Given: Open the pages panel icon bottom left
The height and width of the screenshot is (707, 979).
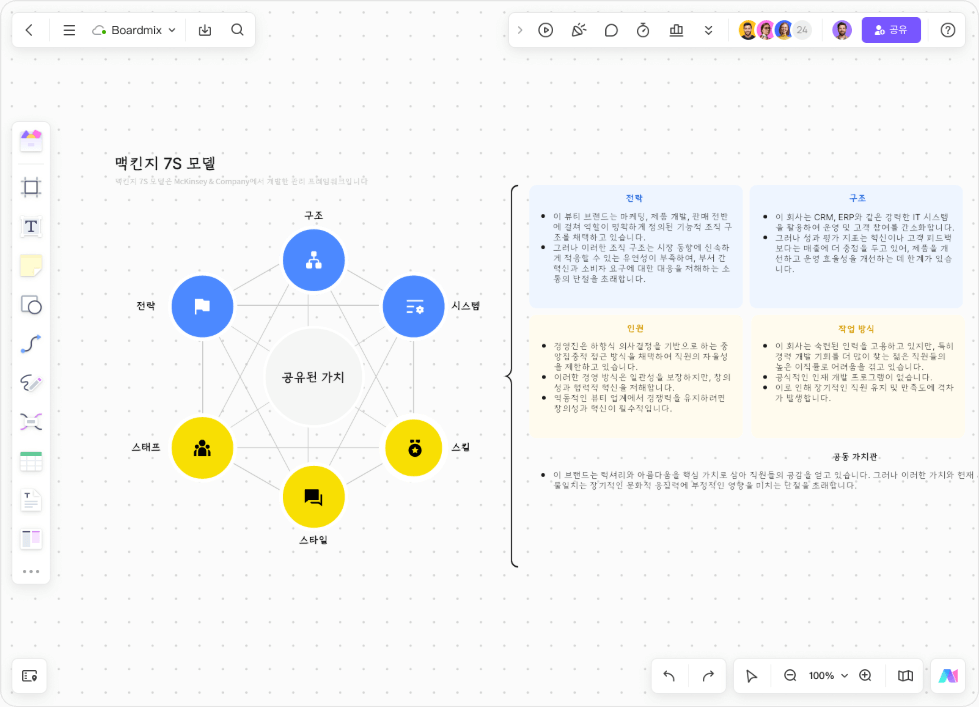Looking at the screenshot, I should 29,676.
